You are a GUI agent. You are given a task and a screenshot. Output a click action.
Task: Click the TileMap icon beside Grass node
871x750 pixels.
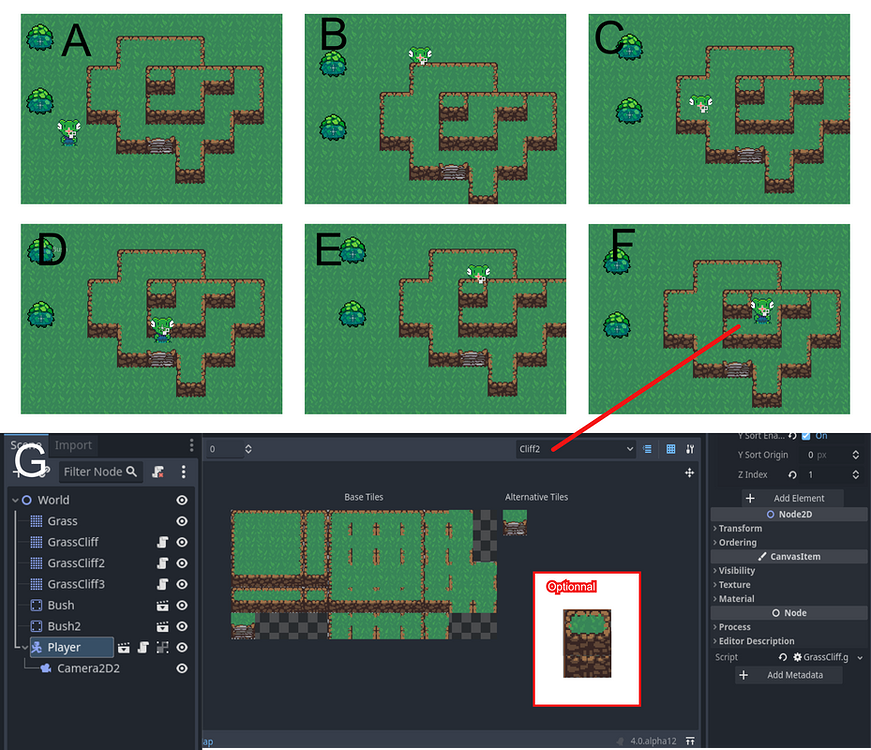point(36,521)
